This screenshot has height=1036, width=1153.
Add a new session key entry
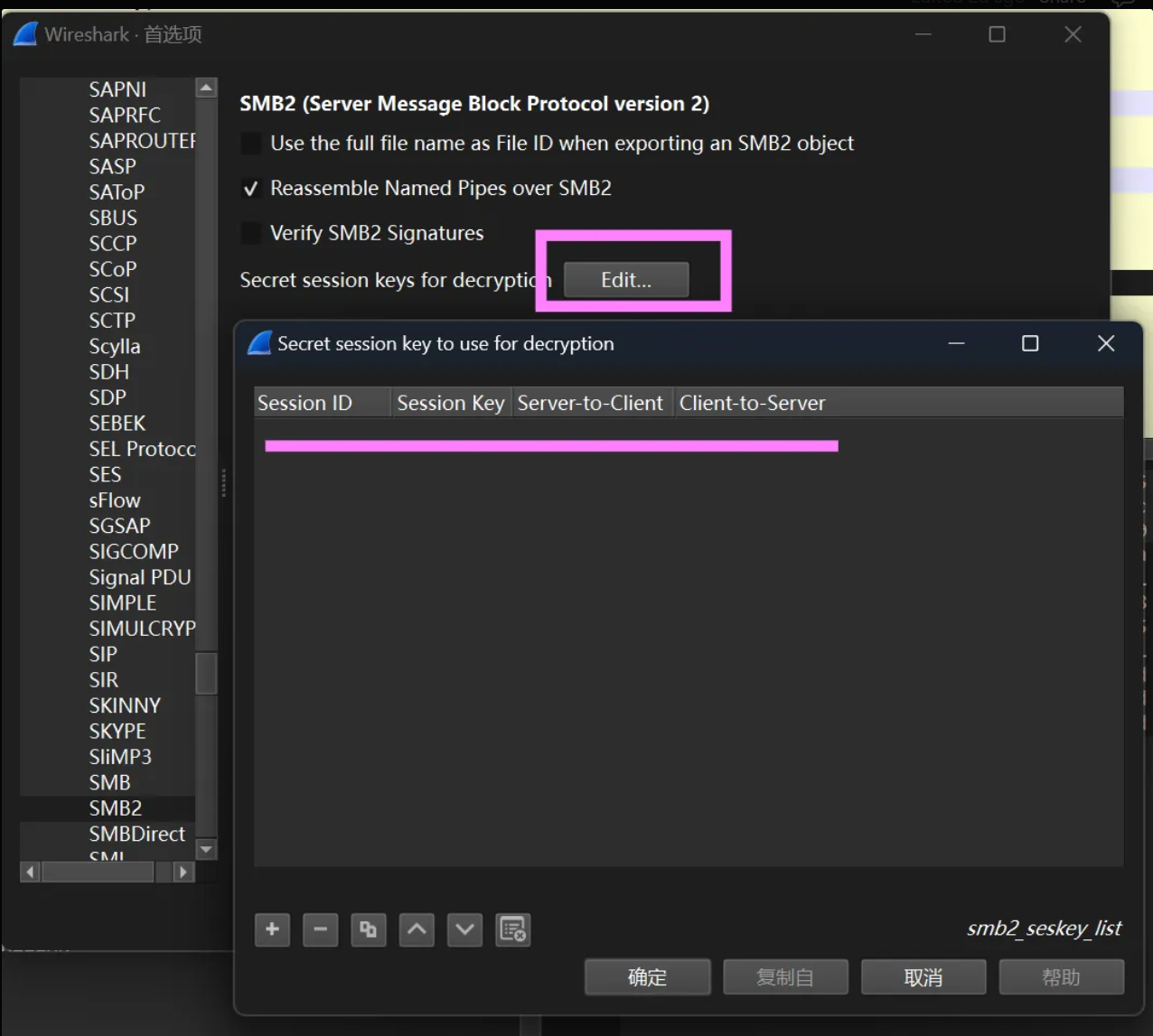[x=272, y=929]
